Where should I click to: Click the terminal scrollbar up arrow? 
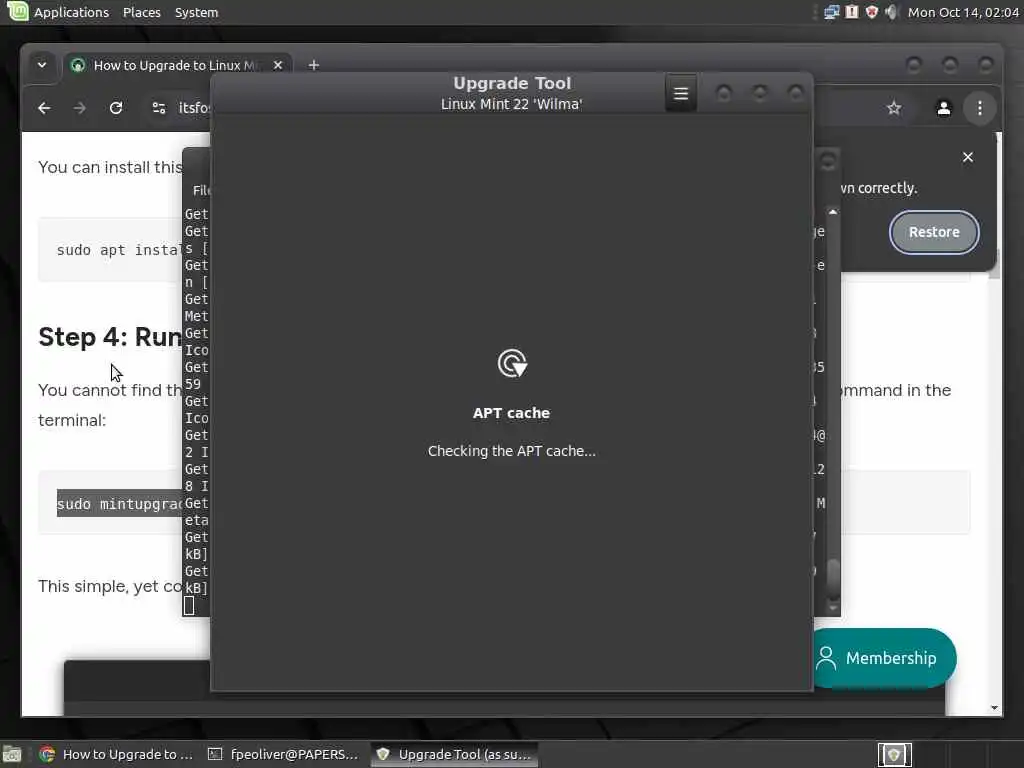(x=833, y=212)
